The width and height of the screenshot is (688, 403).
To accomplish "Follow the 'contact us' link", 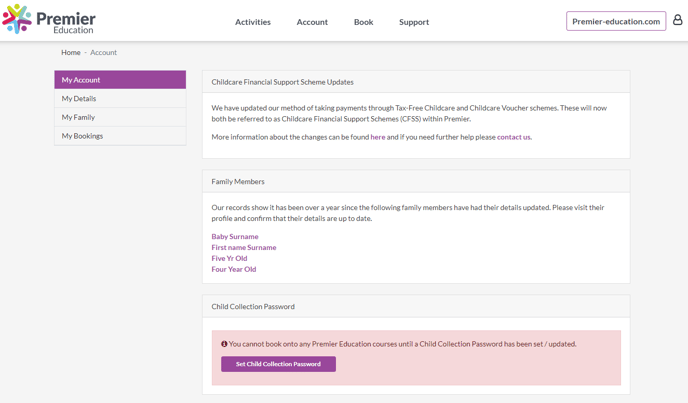I will (514, 137).
